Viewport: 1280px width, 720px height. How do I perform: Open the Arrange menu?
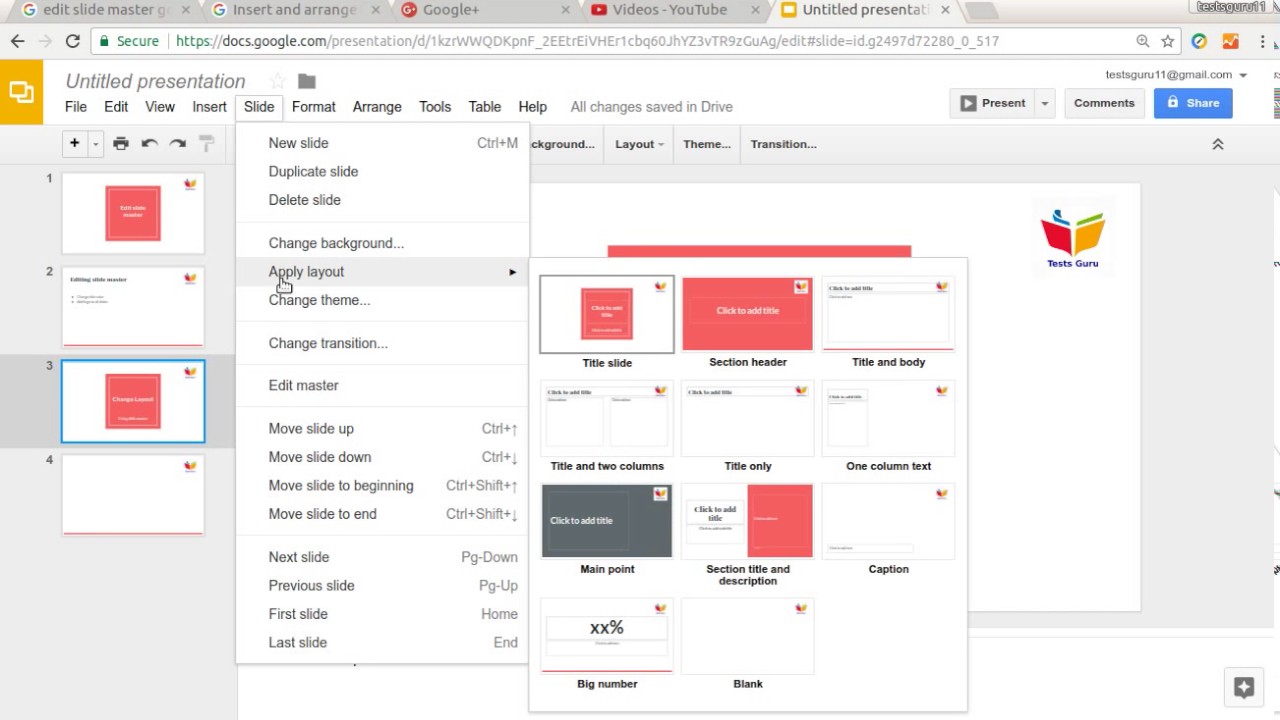(x=377, y=107)
